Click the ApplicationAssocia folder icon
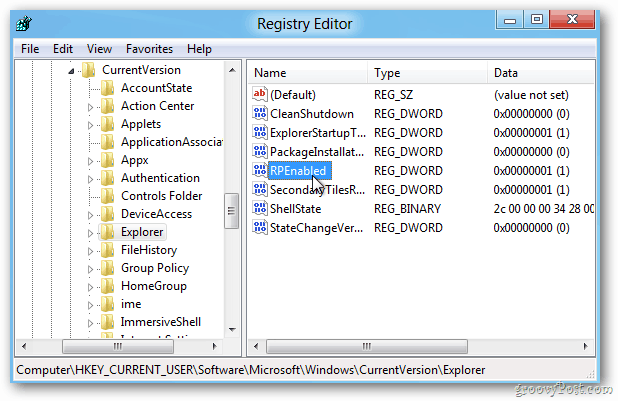 107,142
